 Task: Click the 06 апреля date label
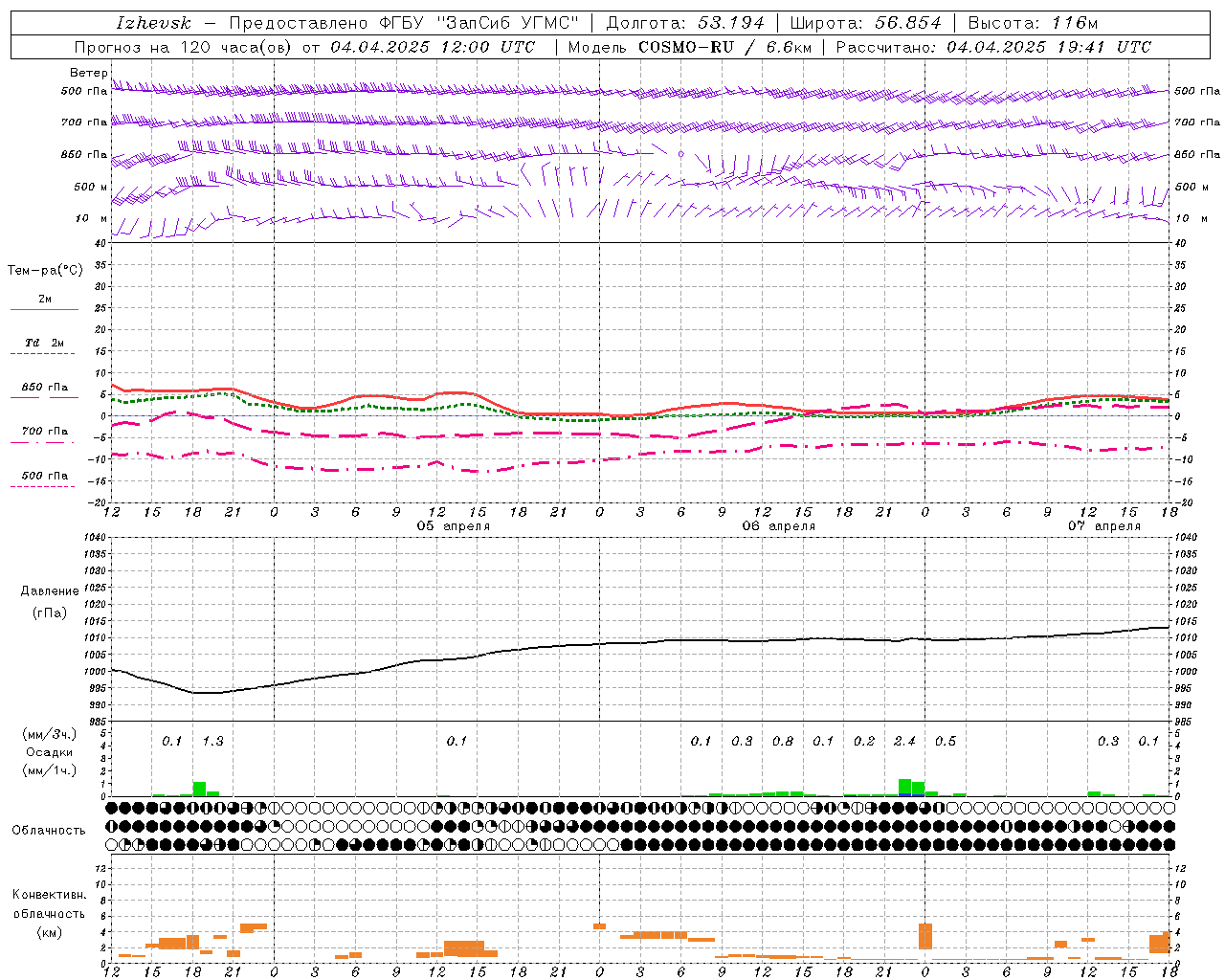coord(778,526)
